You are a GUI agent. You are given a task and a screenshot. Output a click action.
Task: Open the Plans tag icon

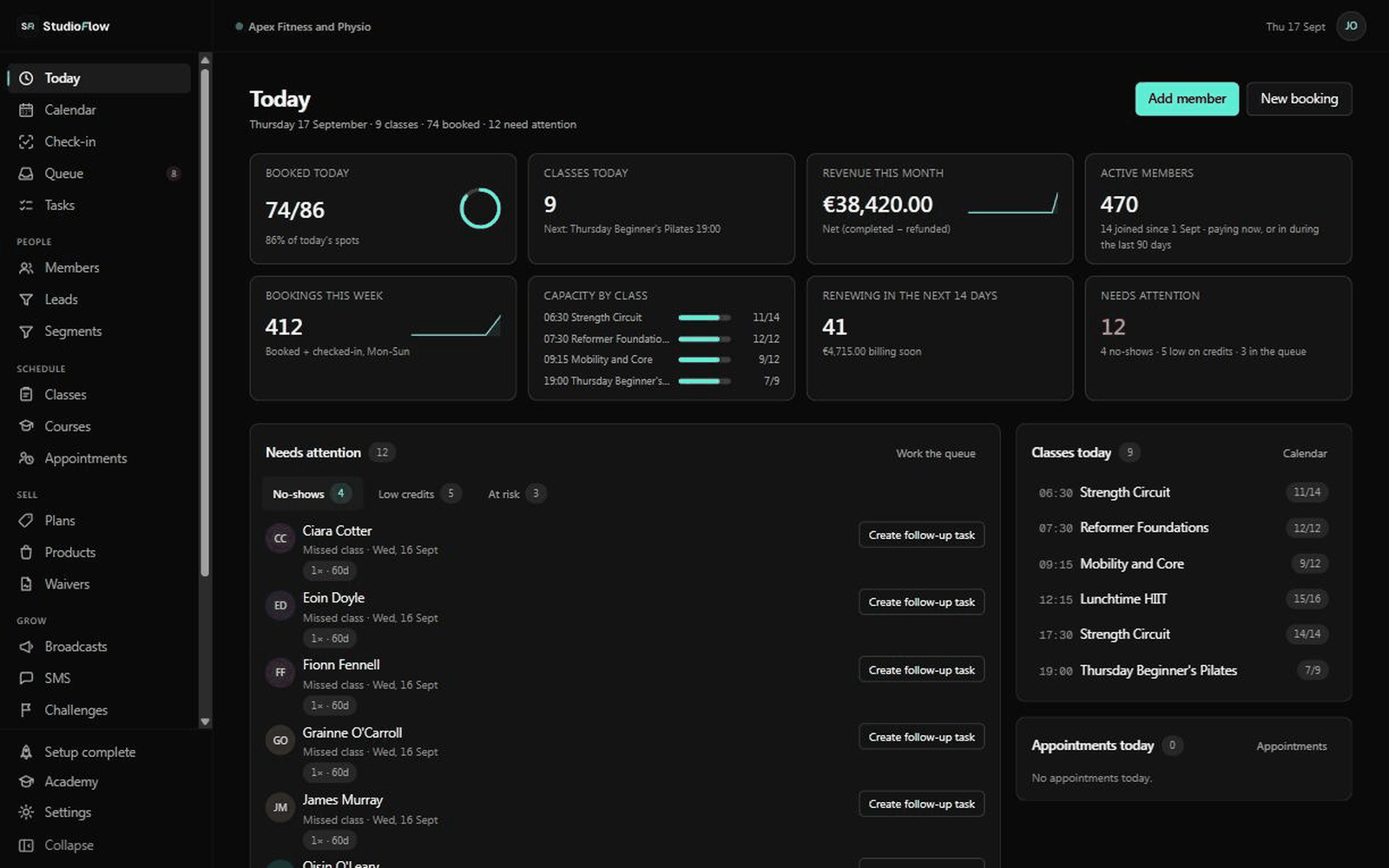pos(26,521)
